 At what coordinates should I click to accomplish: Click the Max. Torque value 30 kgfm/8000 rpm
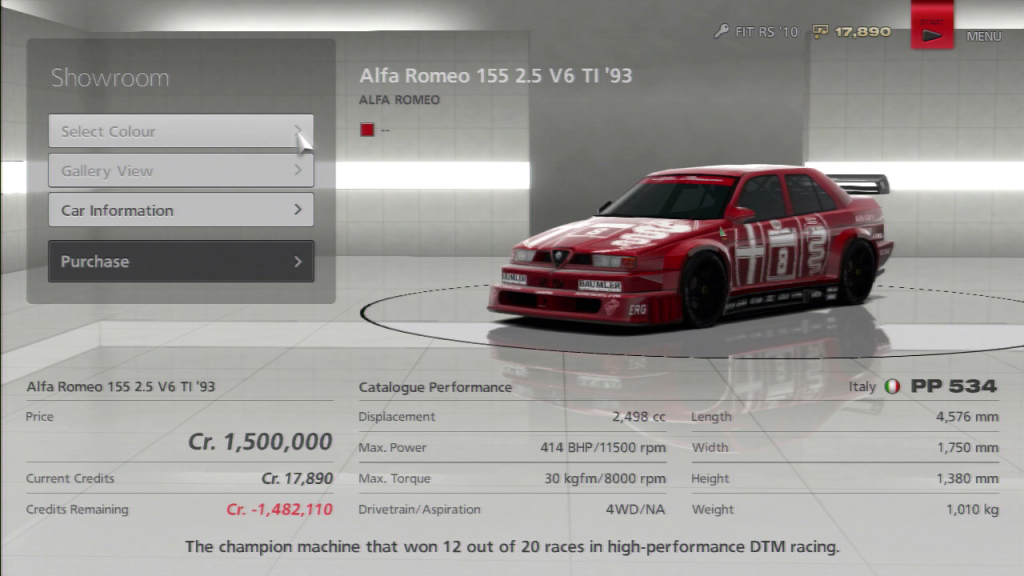[605, 479]
